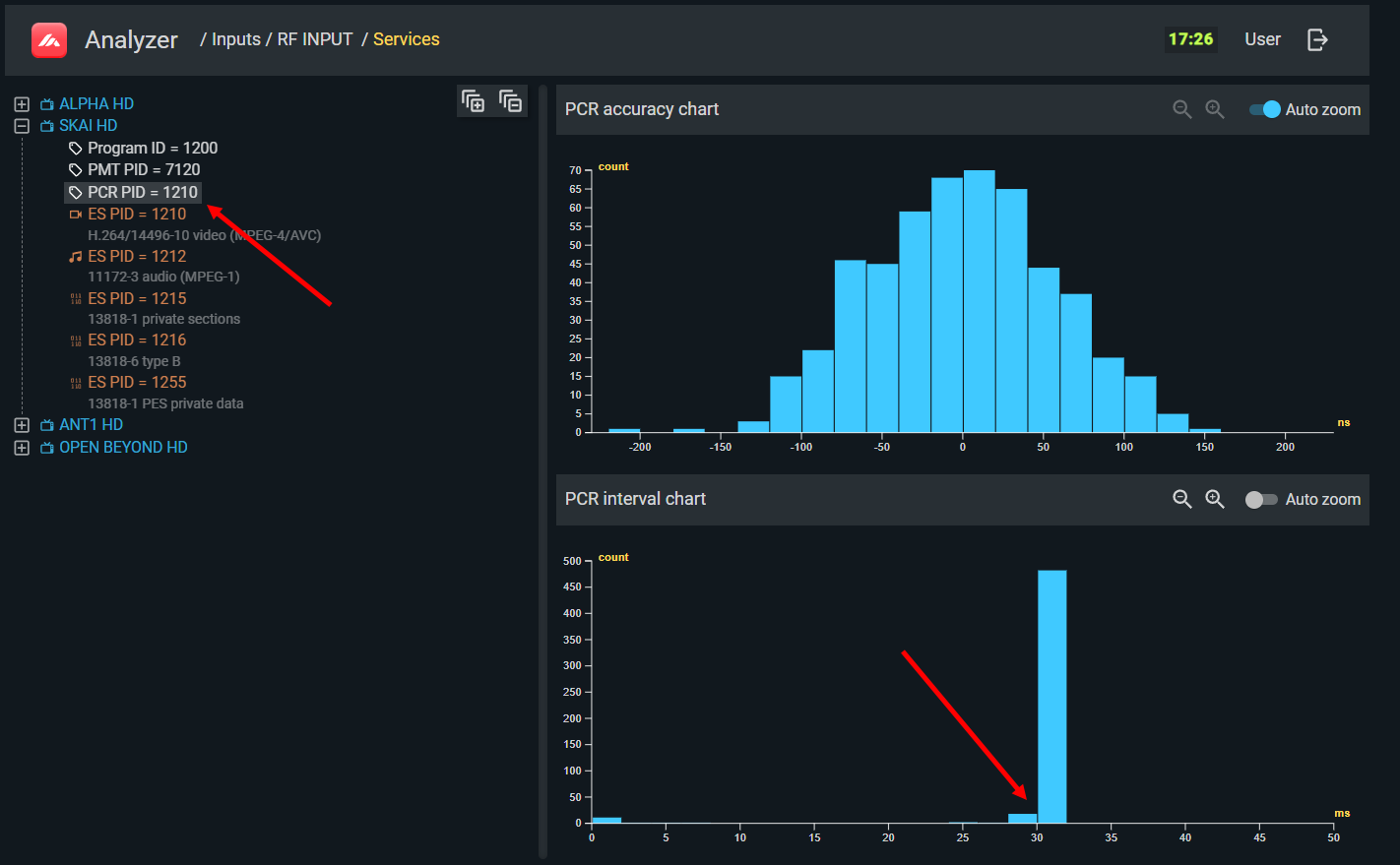This screenshot has width=1400, height=865.
Task: Open RF INPUT breadcrumb item
Action: 314,39
